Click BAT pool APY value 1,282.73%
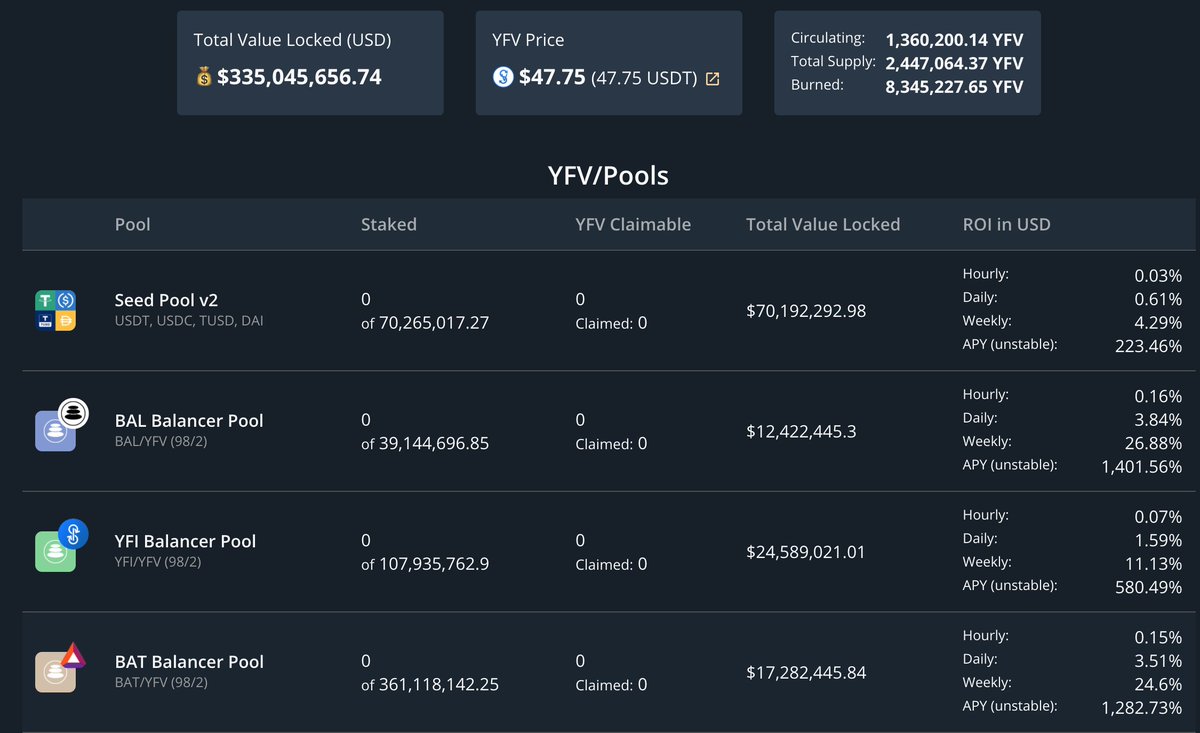This screenshot has width=1200, height=733. click(1141, 708)
